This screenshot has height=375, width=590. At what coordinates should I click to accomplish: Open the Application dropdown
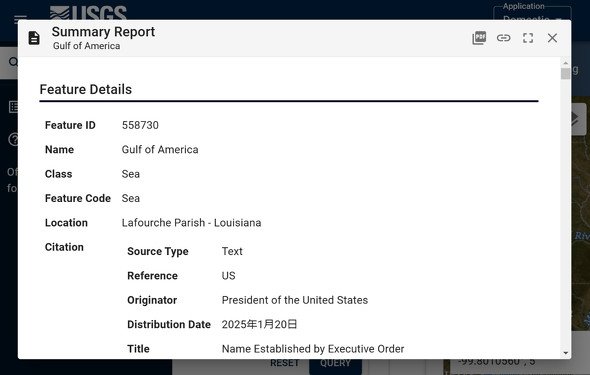(532, 14)
